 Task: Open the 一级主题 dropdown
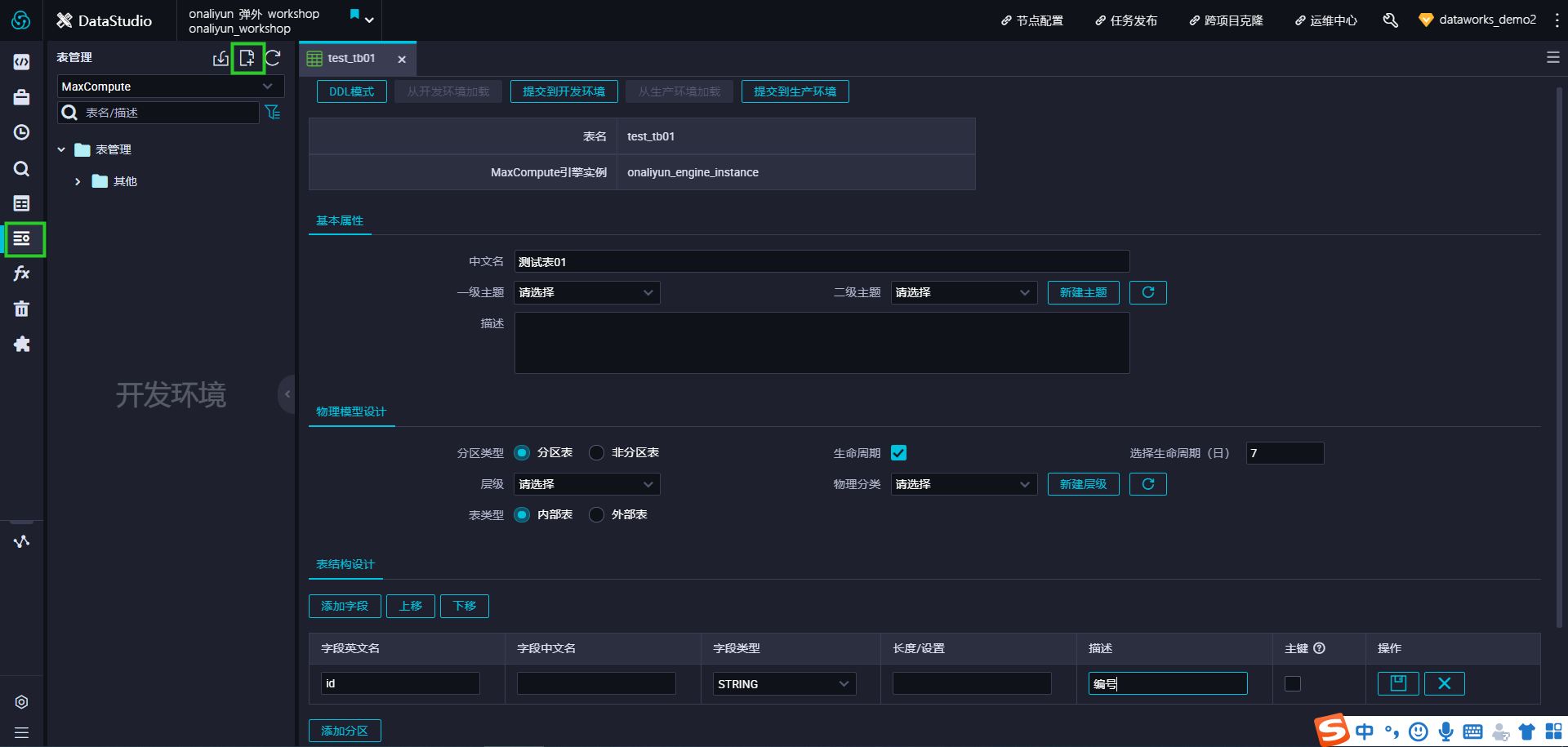point(587,292)
